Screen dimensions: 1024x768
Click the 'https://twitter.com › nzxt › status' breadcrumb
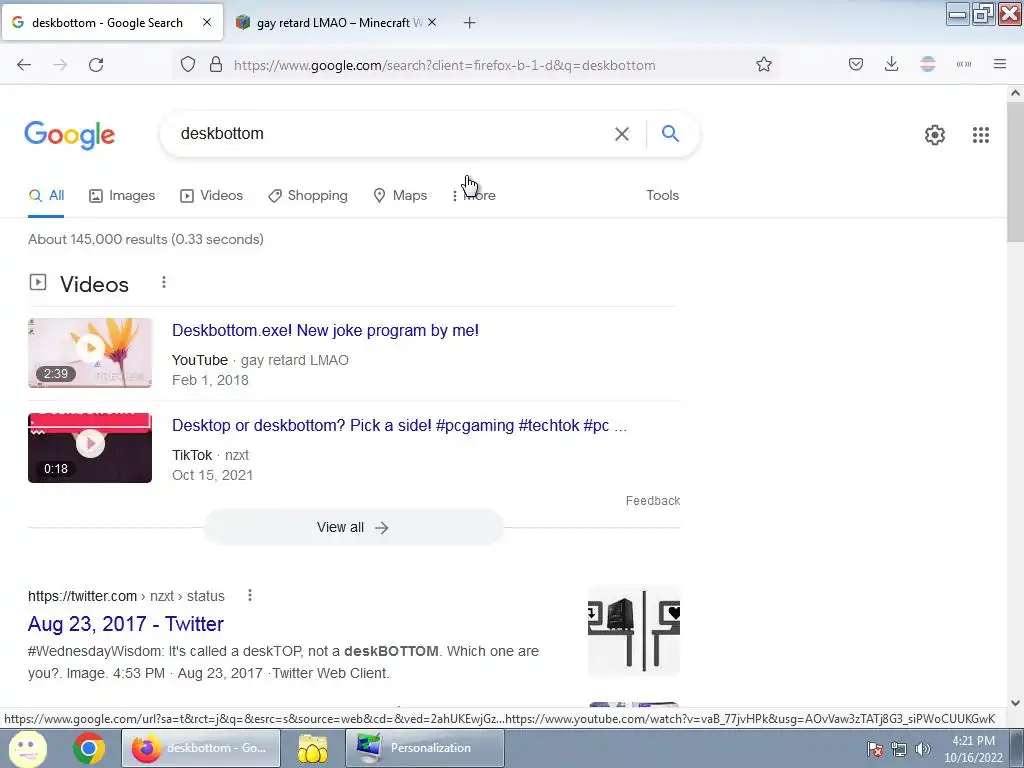click(126, 596)
